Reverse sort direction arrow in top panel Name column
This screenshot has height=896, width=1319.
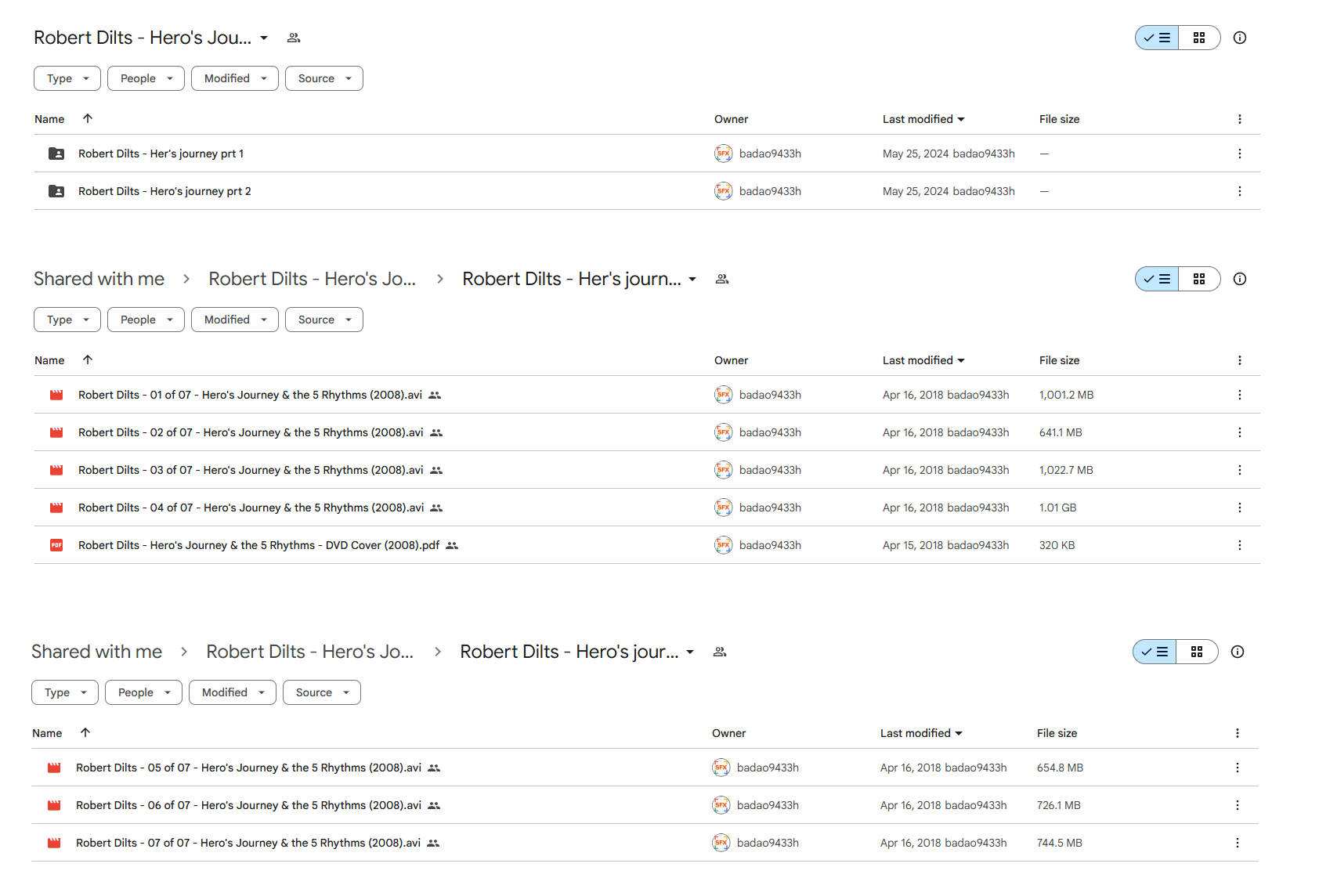point(88,118)
